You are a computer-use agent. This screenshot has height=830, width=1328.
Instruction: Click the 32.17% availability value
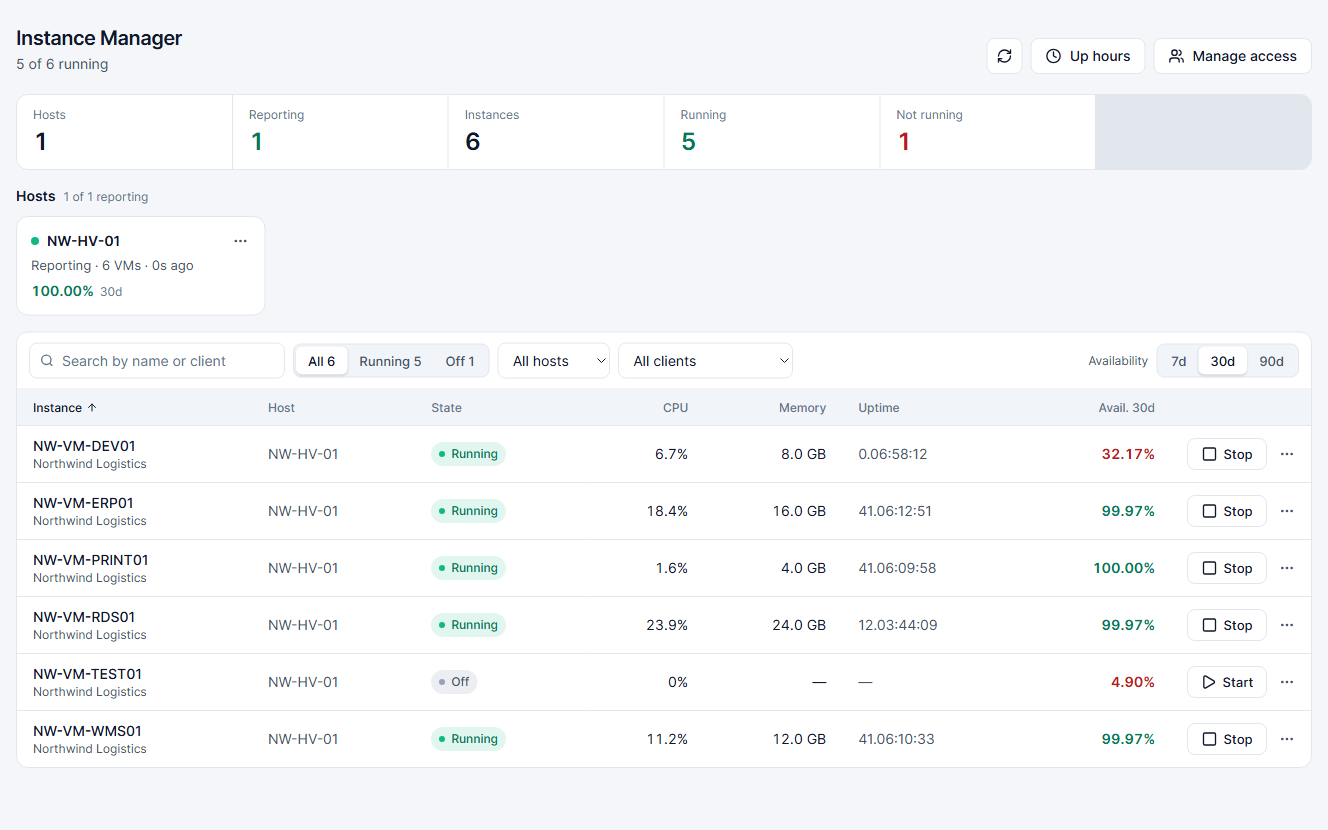click(x=1128, y=454)
